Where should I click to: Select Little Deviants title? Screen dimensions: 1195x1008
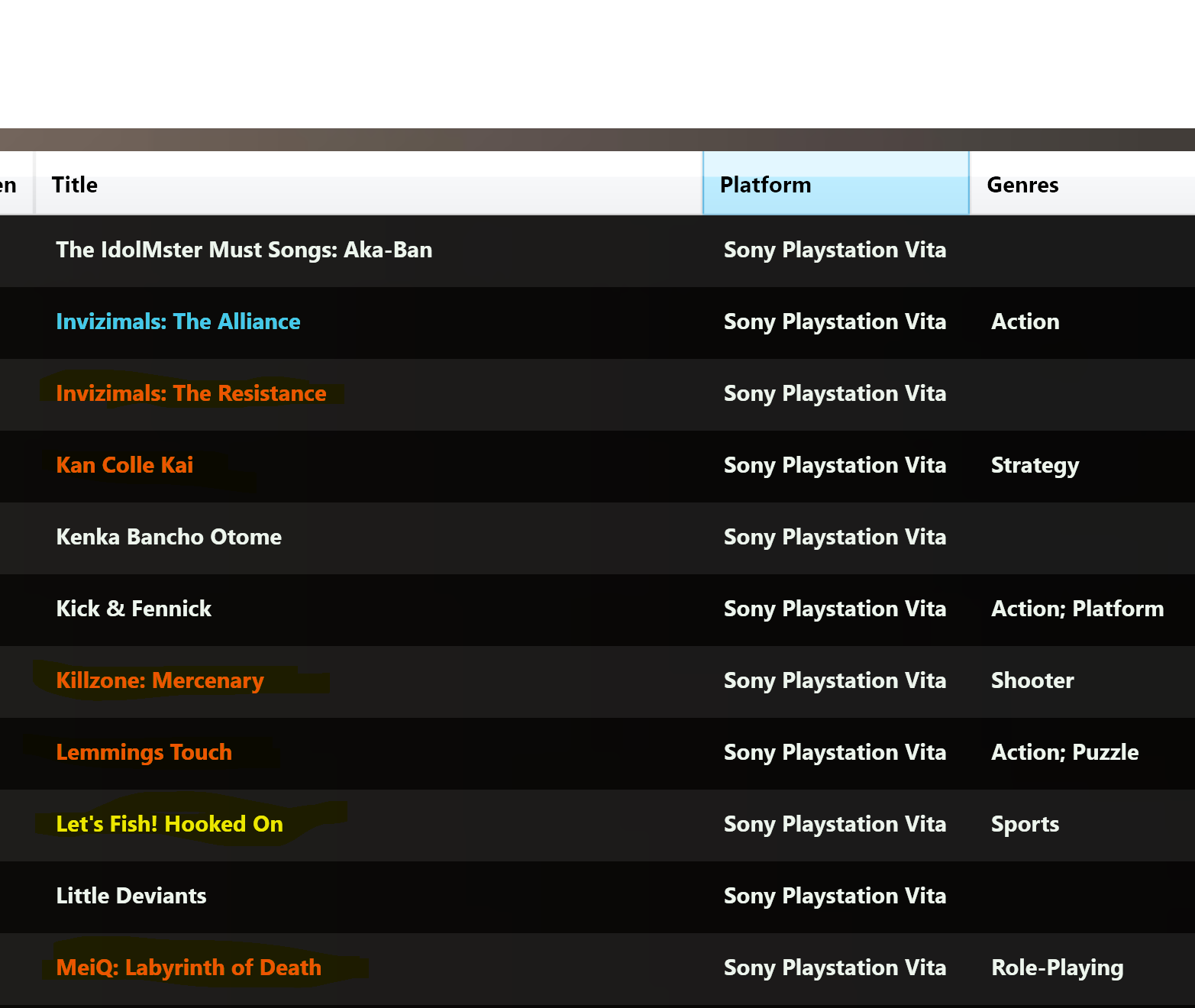(x=131, y=896)
